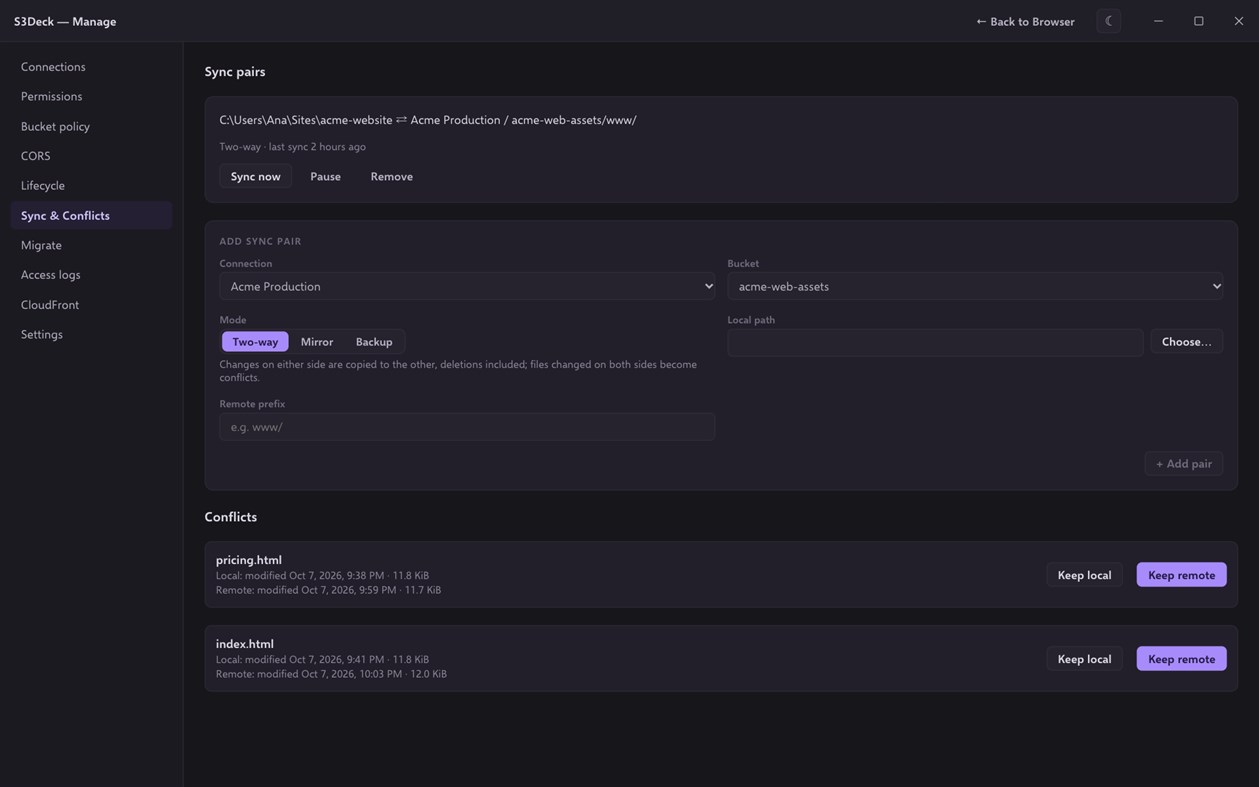
Task: View Access logs
Action: pos(91,274)
